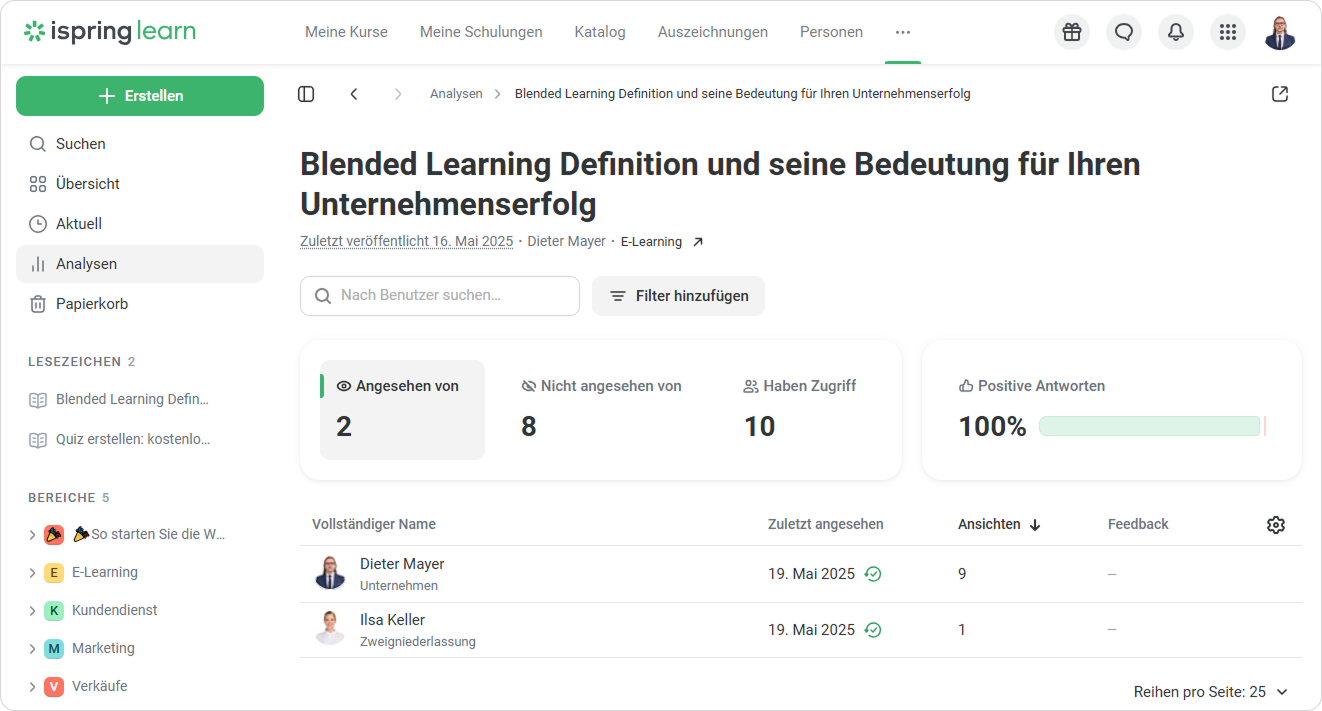The width and height of the screenshot is (1322, 711).
Task: Open Dieter Mayer's user row
Action: pyautogui.click(x=801, y=574)
